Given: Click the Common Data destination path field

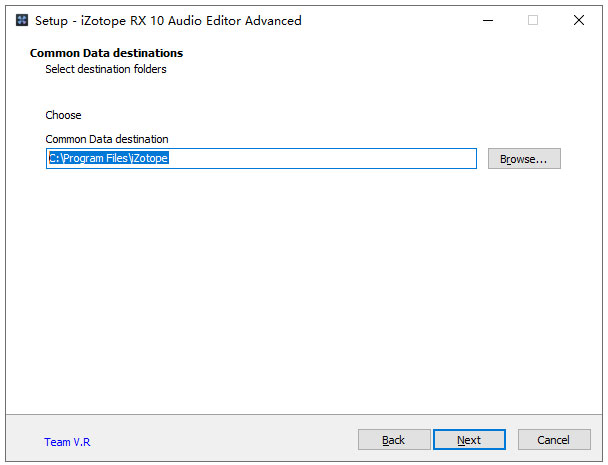Looking at the screenshot, I should coord(261,159).
